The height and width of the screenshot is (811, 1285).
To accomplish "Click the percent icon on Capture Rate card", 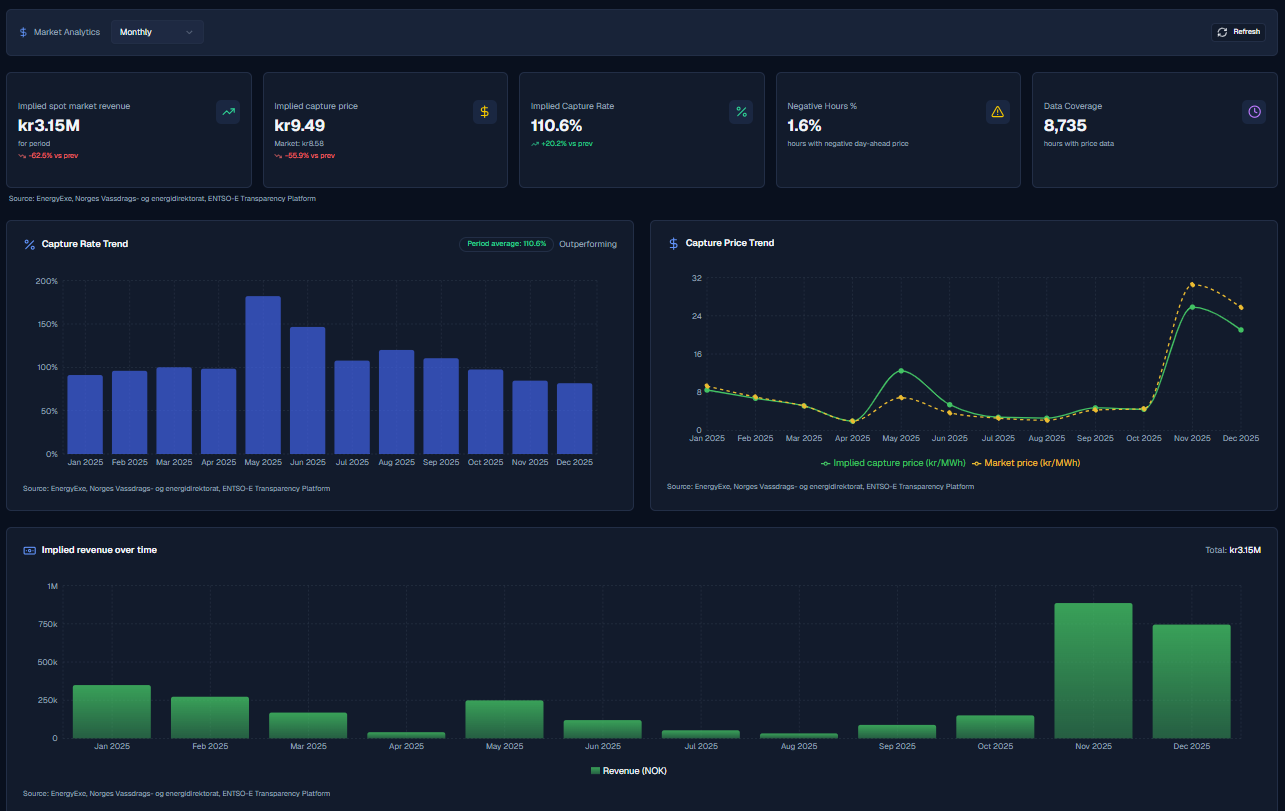I will [x=741, y=112].
